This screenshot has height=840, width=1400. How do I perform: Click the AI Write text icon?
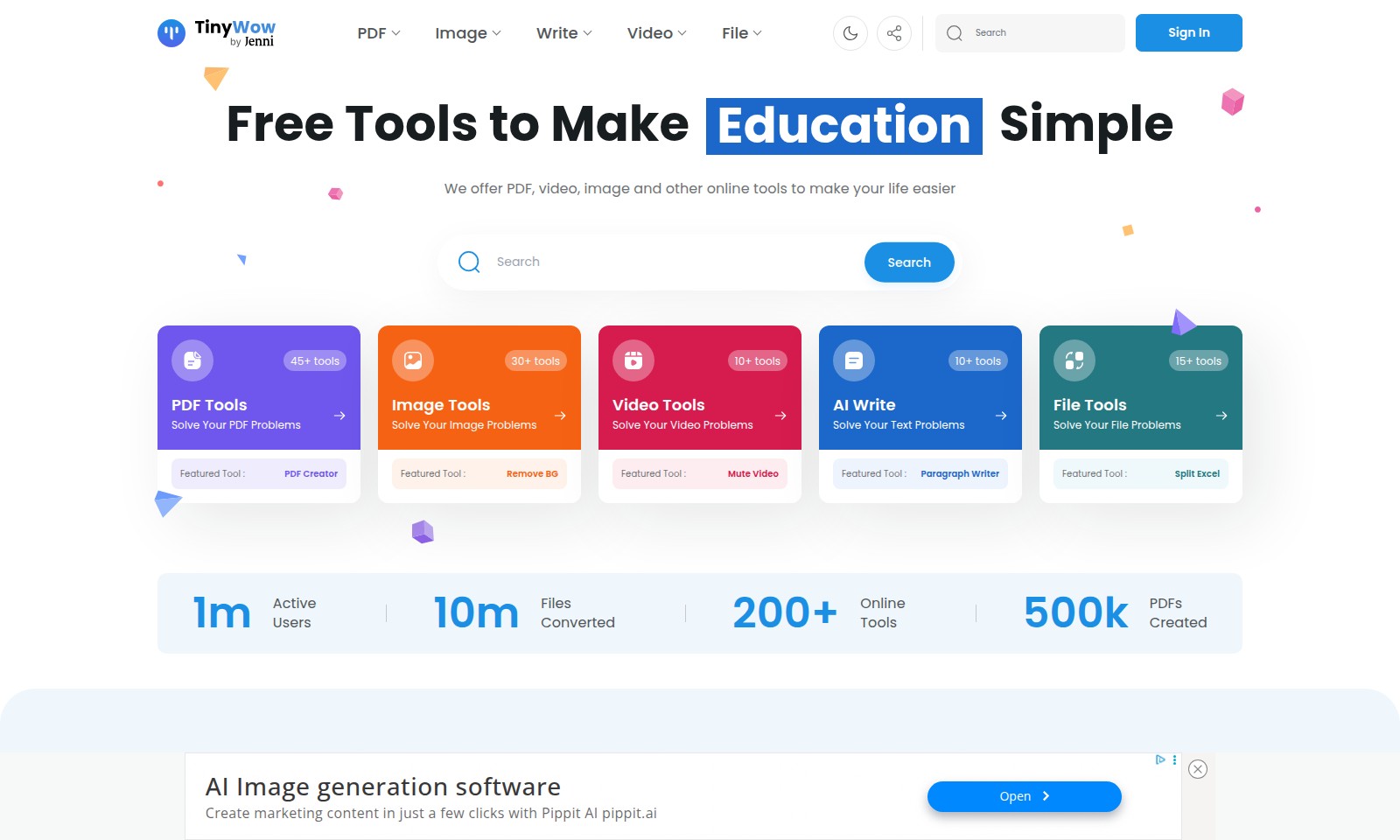pos(854,360)
